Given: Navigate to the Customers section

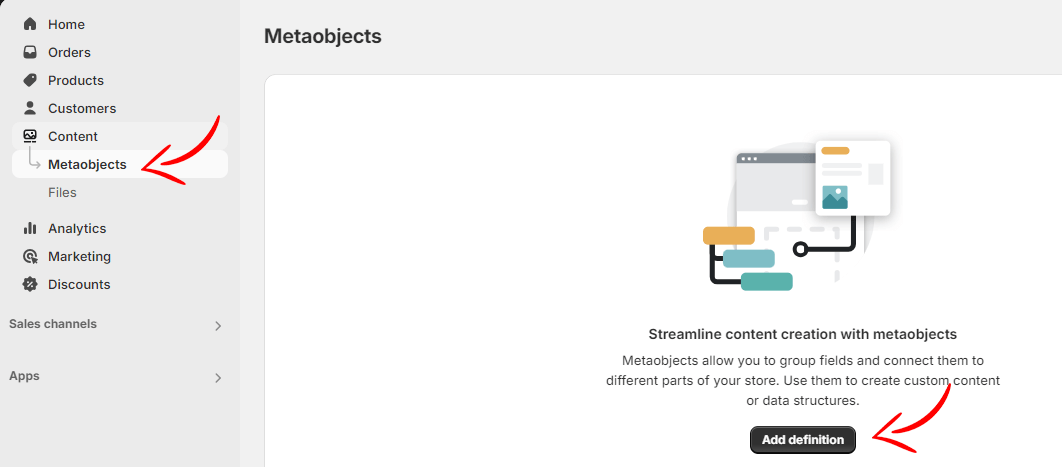Looking at the screenshot, I should click(x=82, y=108).
